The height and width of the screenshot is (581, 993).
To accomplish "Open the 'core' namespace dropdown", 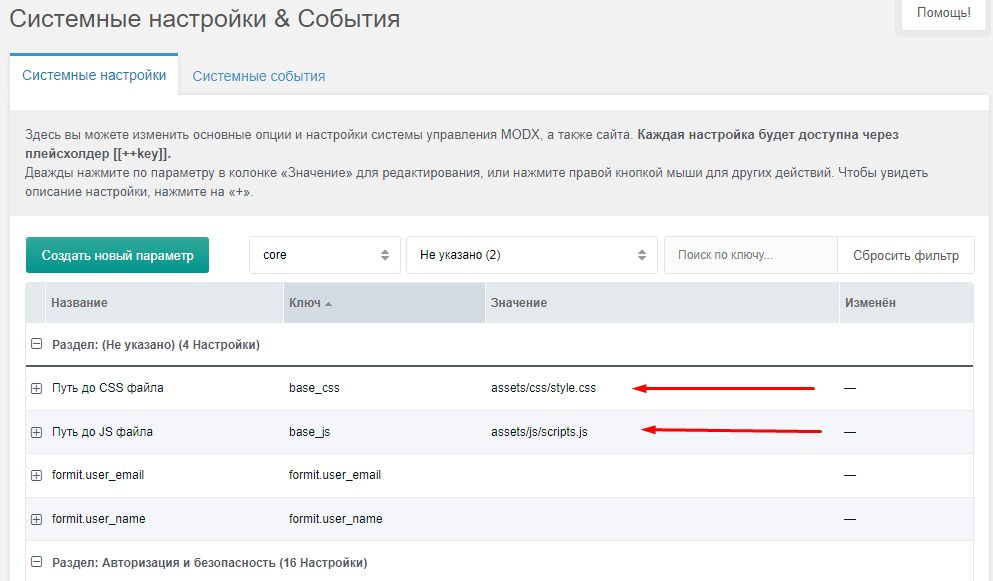I will tap(325, 255).
